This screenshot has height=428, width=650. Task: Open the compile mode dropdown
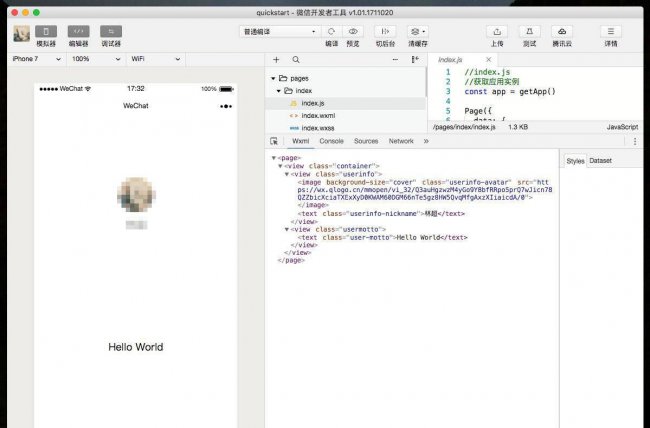point(279,32)
